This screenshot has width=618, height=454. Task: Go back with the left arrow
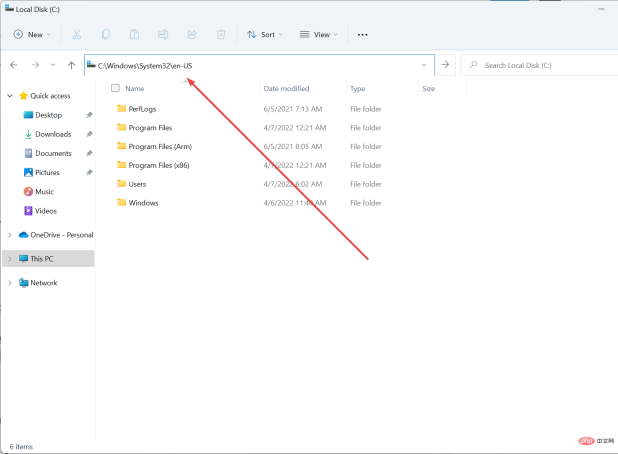click(14, 65)
